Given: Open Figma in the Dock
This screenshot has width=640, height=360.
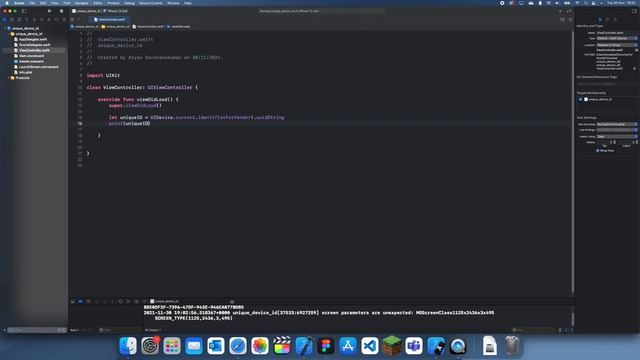Looking at the screenshot, I should coord(326,346).
